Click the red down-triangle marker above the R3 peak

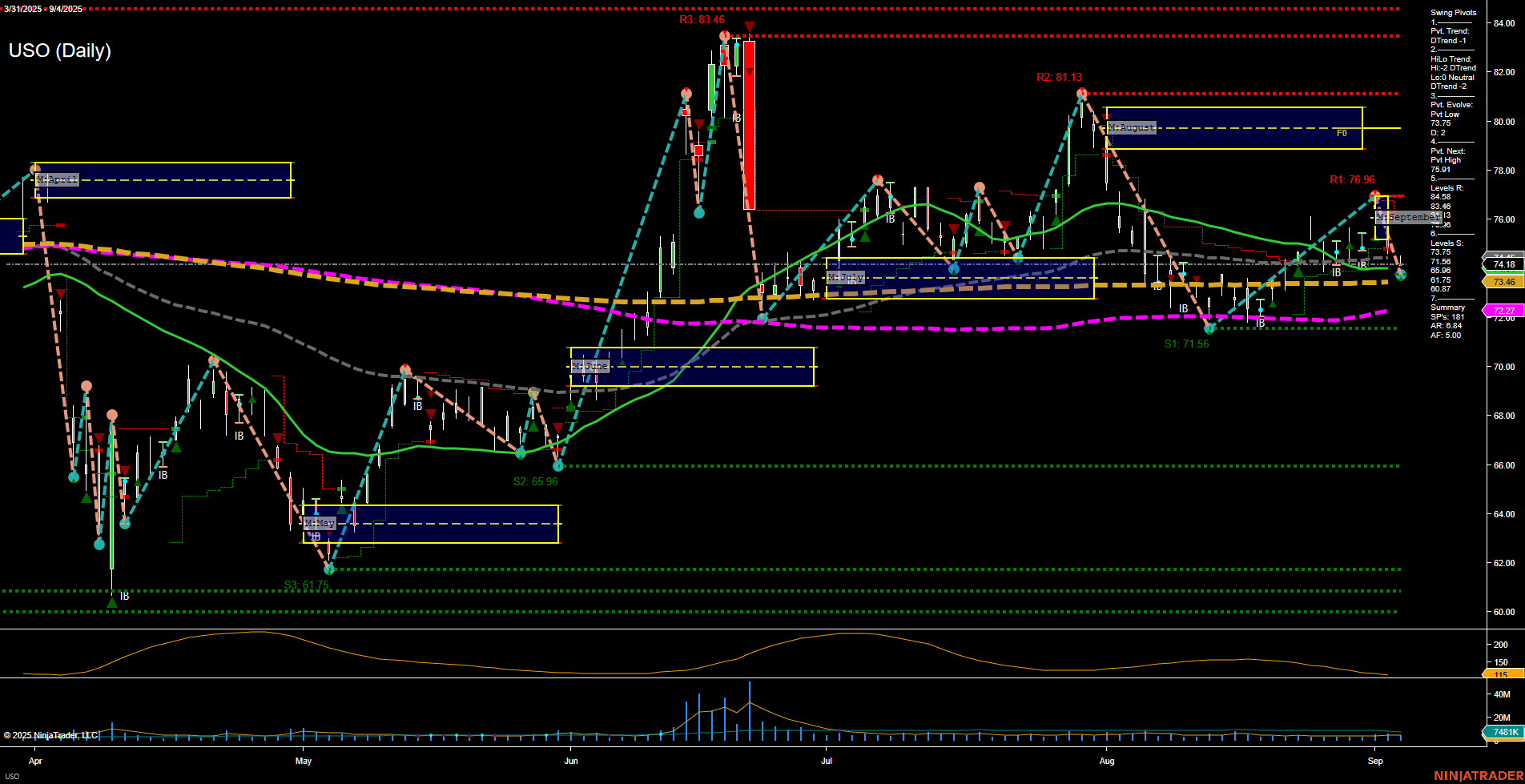click(x=748, y=26)
